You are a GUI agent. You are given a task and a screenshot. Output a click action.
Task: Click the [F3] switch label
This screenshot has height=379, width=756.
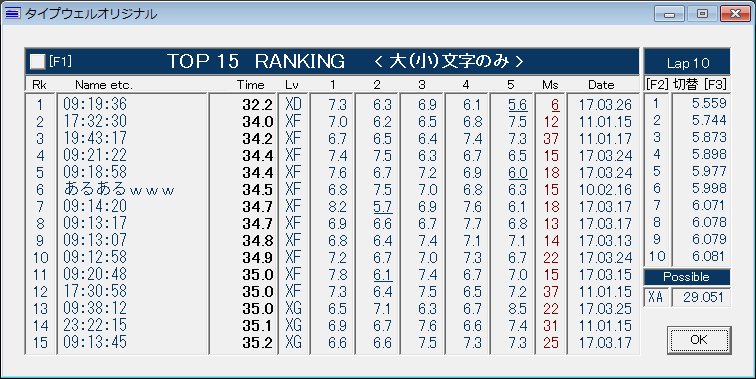click(x=715, y=84)
